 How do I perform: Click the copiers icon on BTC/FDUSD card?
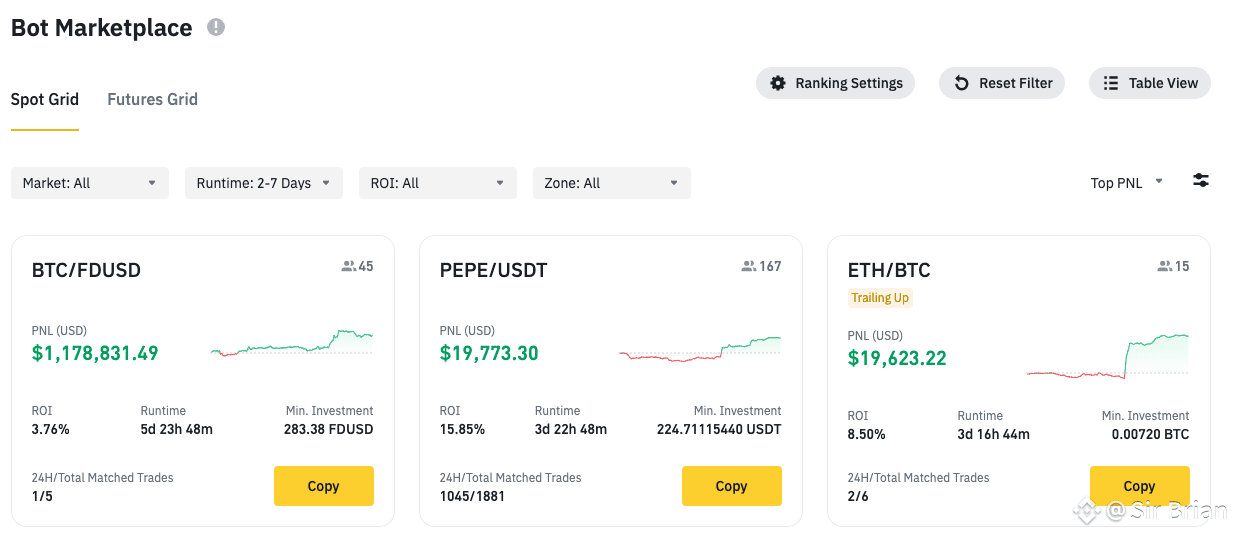pos(348,267)
